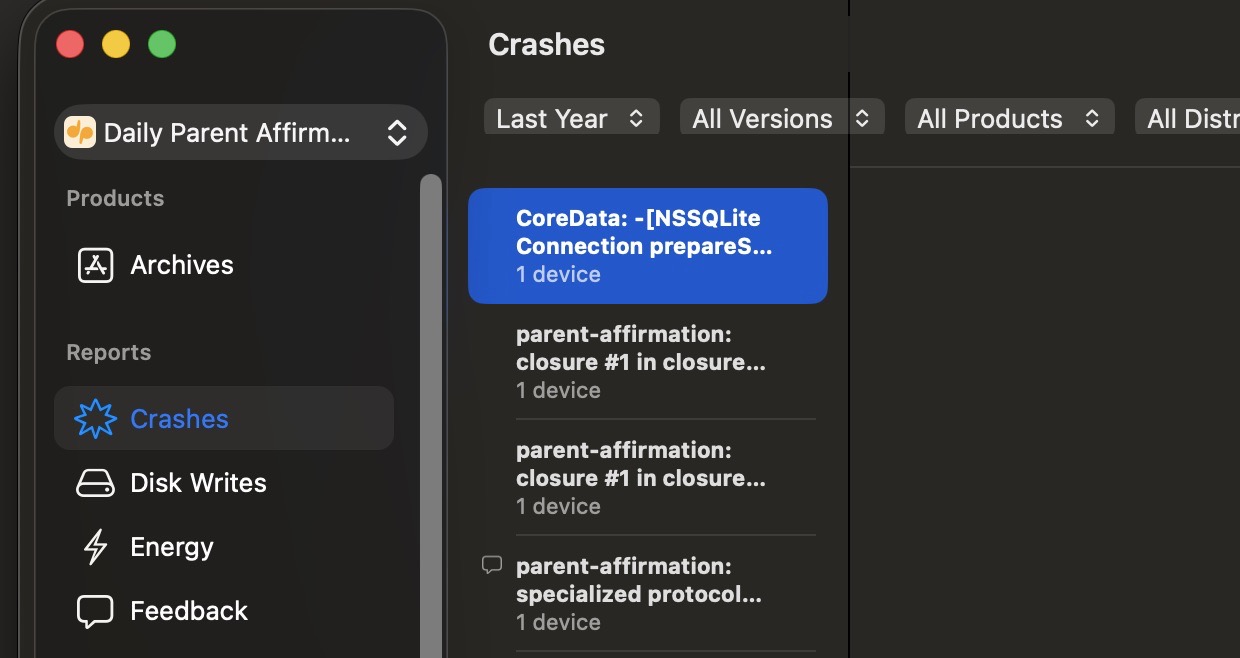Click the Disk Writes icon

(94, 482)
